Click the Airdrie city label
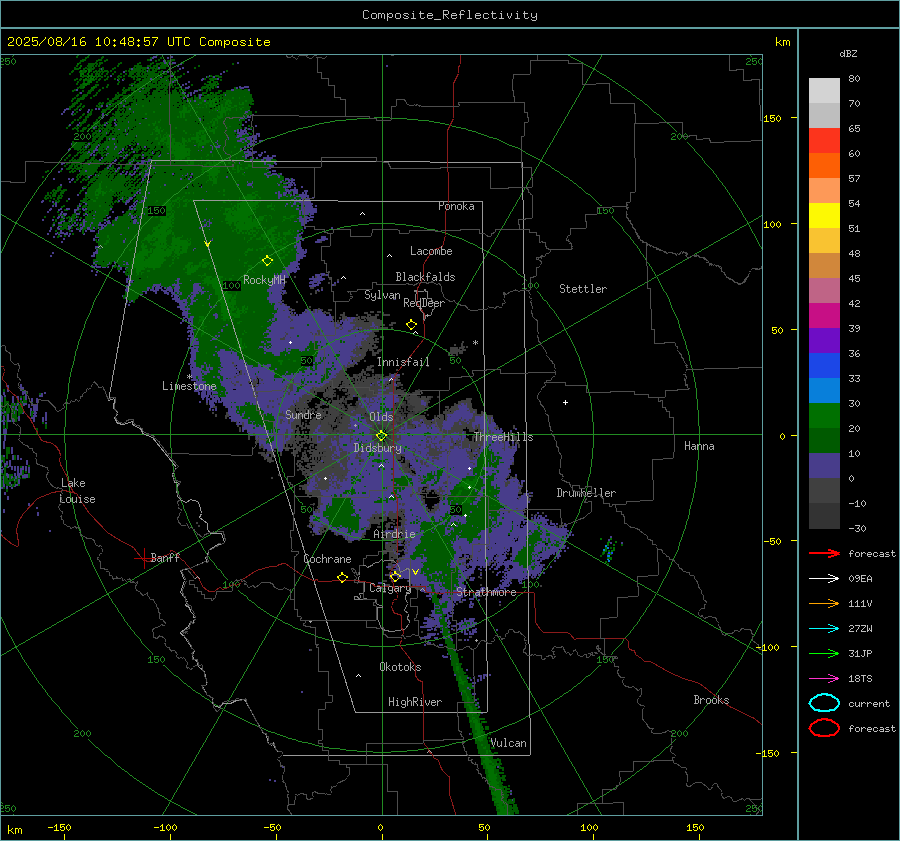The width and height of the screenshot is (900, 841). (x=394, y=534)
